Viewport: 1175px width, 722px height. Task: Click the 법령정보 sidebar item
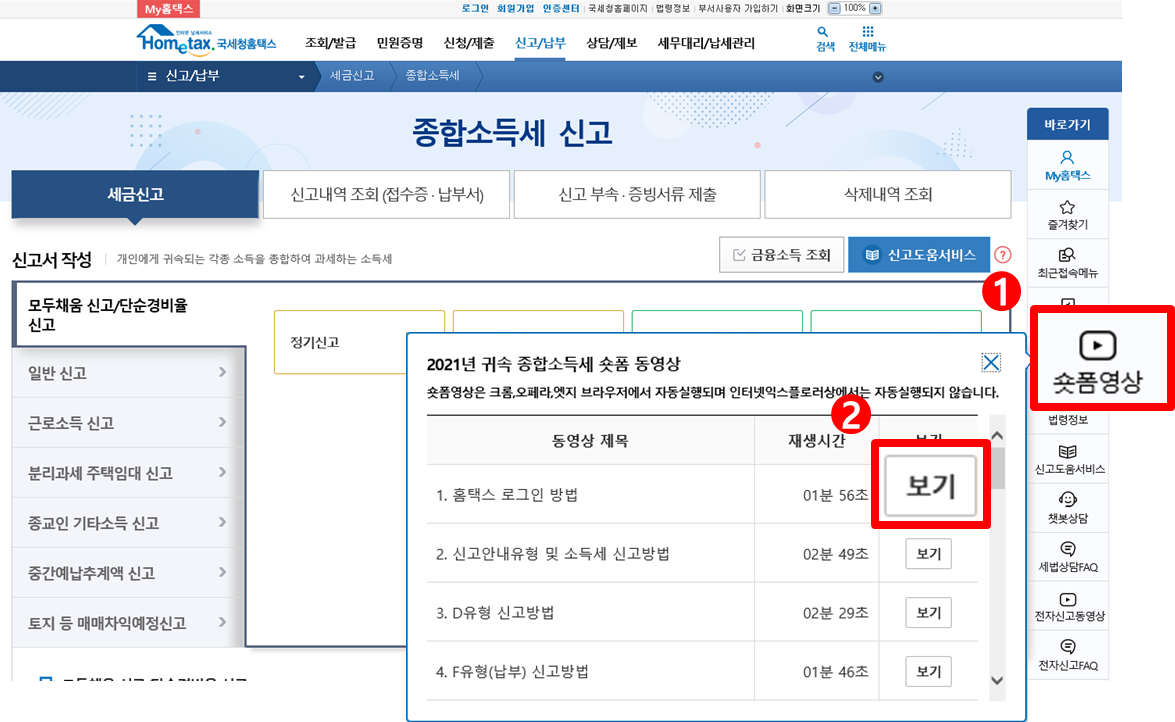[1068, 420]
